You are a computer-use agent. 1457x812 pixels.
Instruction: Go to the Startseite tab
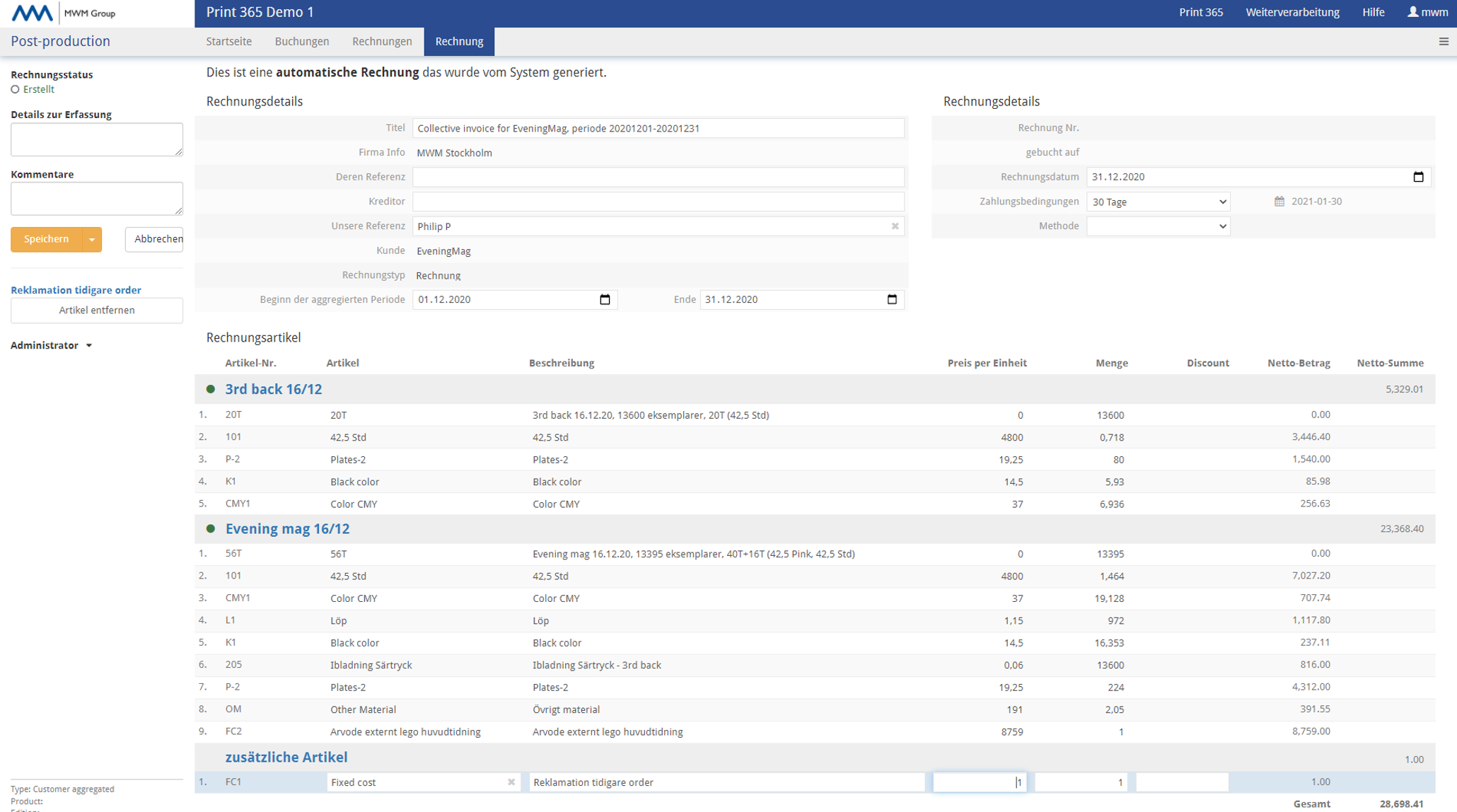tap(228, 41)
